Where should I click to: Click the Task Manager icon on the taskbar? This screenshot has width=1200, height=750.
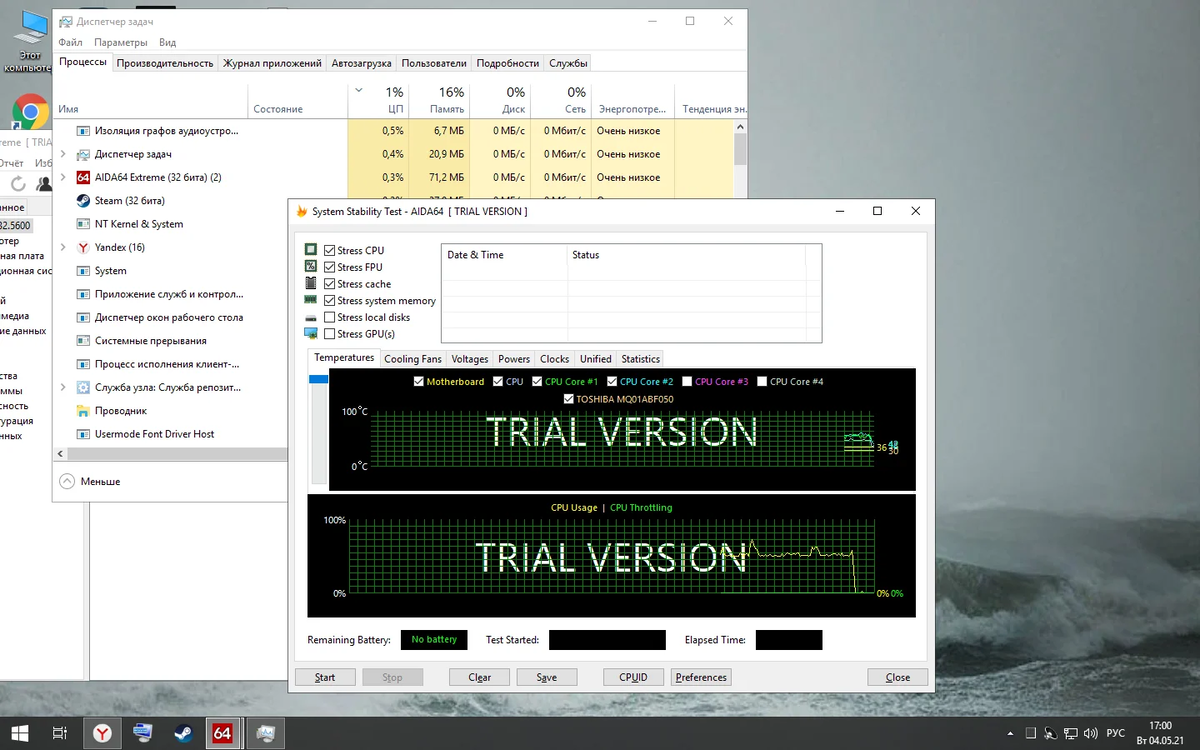tap(266, 733)
